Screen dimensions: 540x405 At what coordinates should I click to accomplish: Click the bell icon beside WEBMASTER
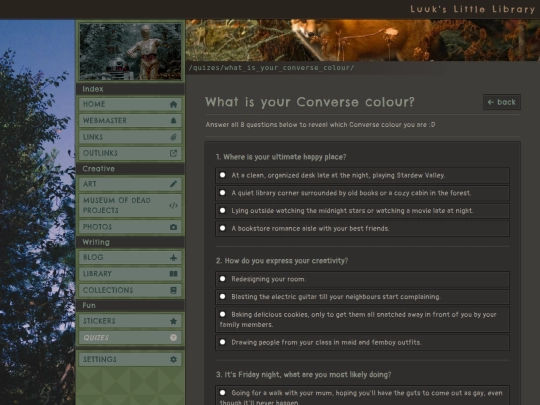(173, 121)
